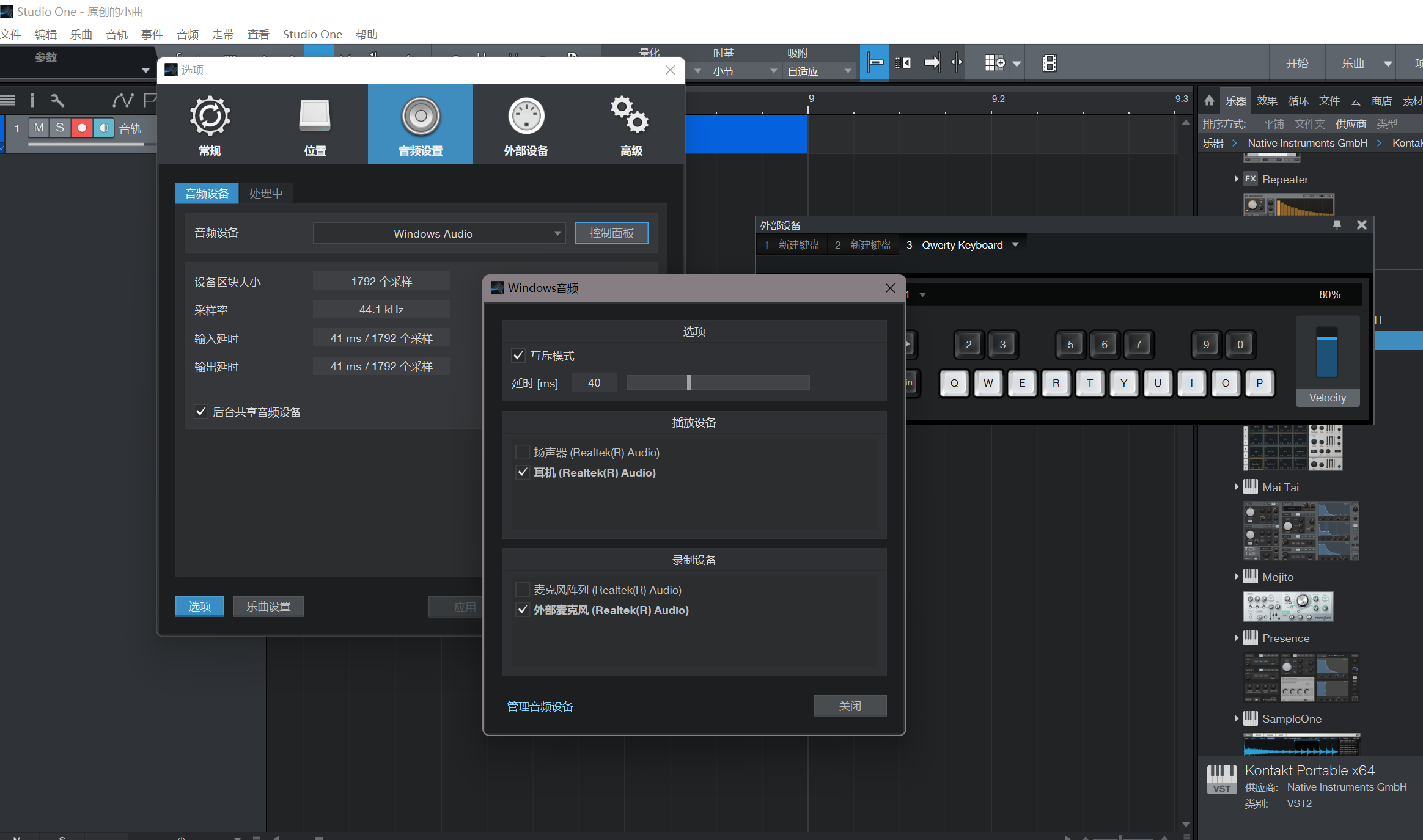1423x840 pixels.
Task: Open the track wrench settings icon
Action: tap(57, 100)
